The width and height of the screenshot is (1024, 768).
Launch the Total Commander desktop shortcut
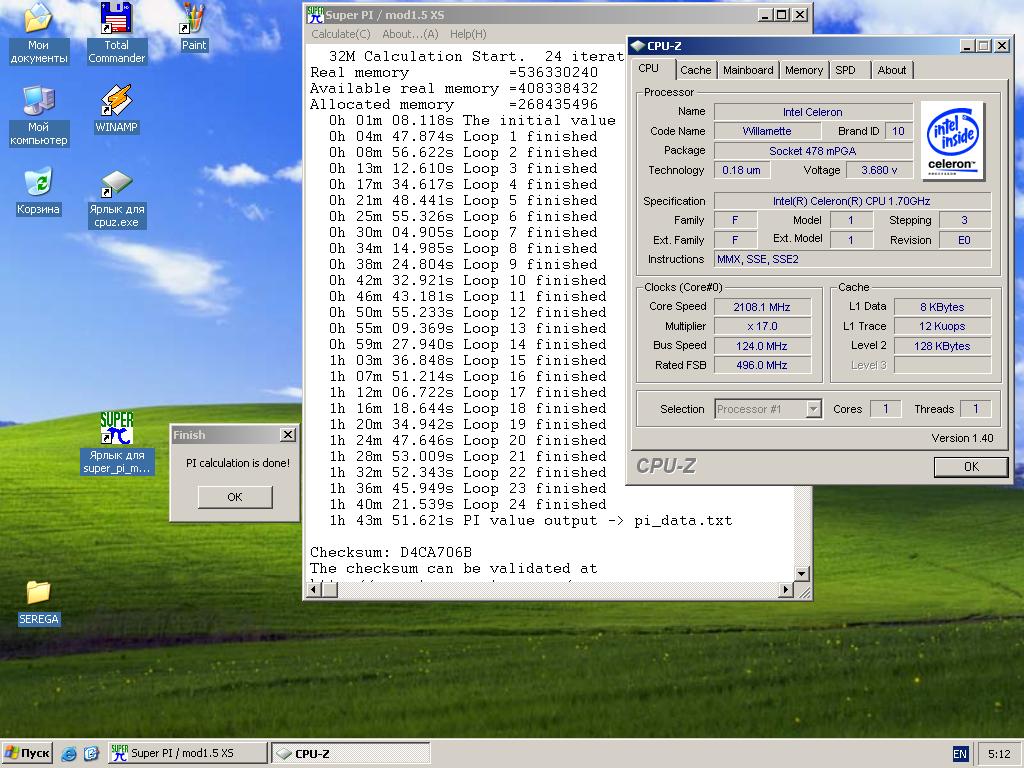(116, 33)
